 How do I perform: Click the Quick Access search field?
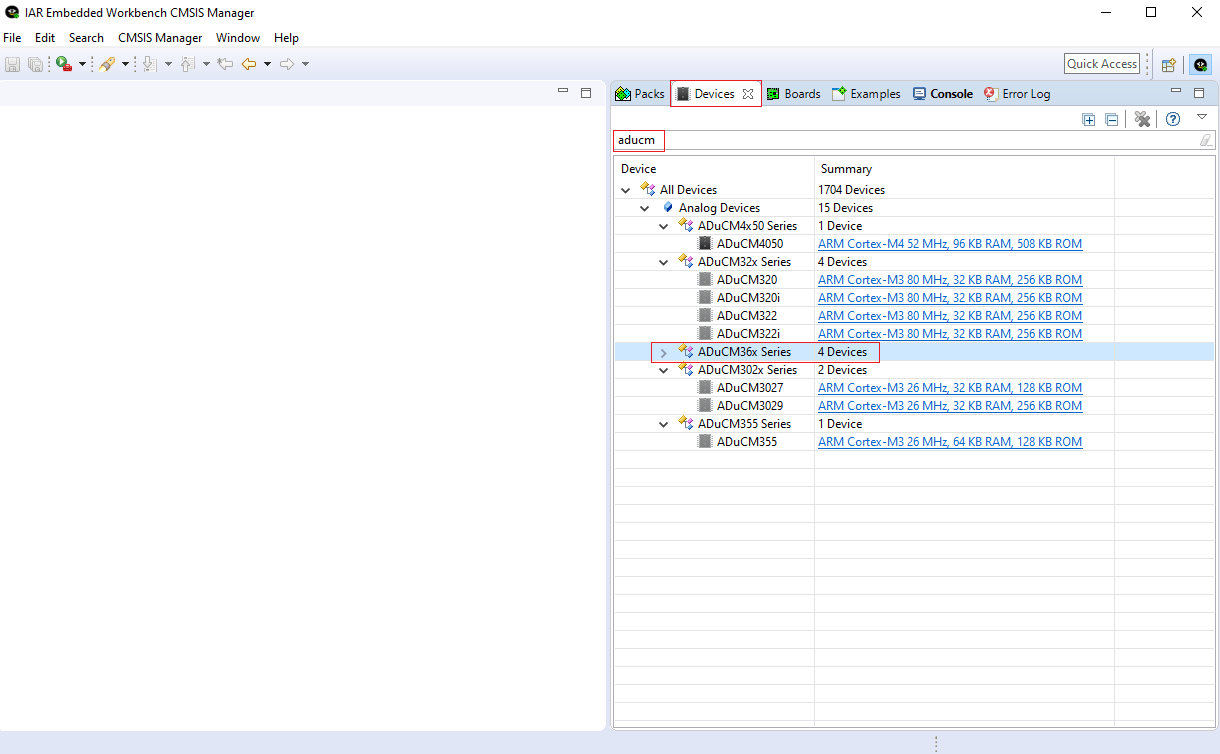pos(1102,64)
